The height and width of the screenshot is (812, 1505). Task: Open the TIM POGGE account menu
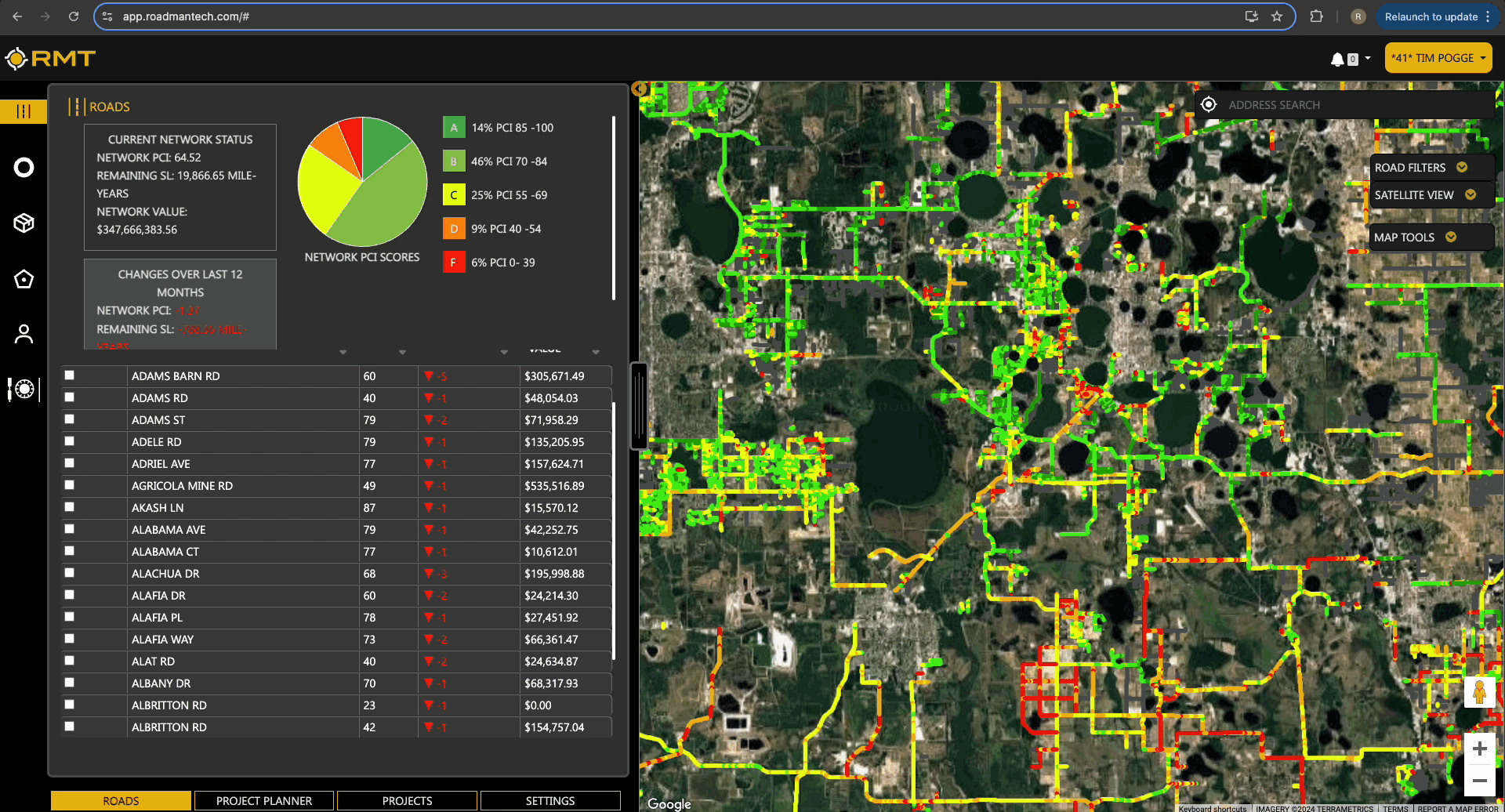point(1438,58)
